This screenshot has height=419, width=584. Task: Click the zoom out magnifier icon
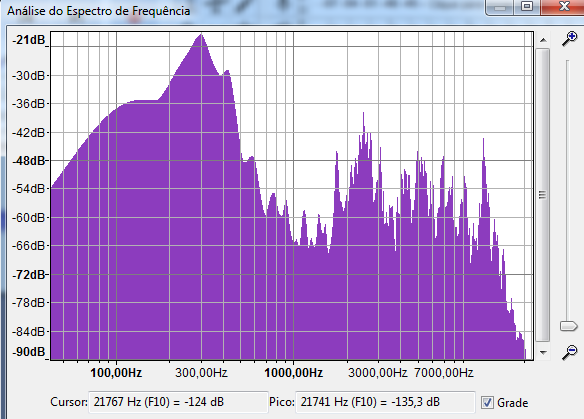(569, 352)
